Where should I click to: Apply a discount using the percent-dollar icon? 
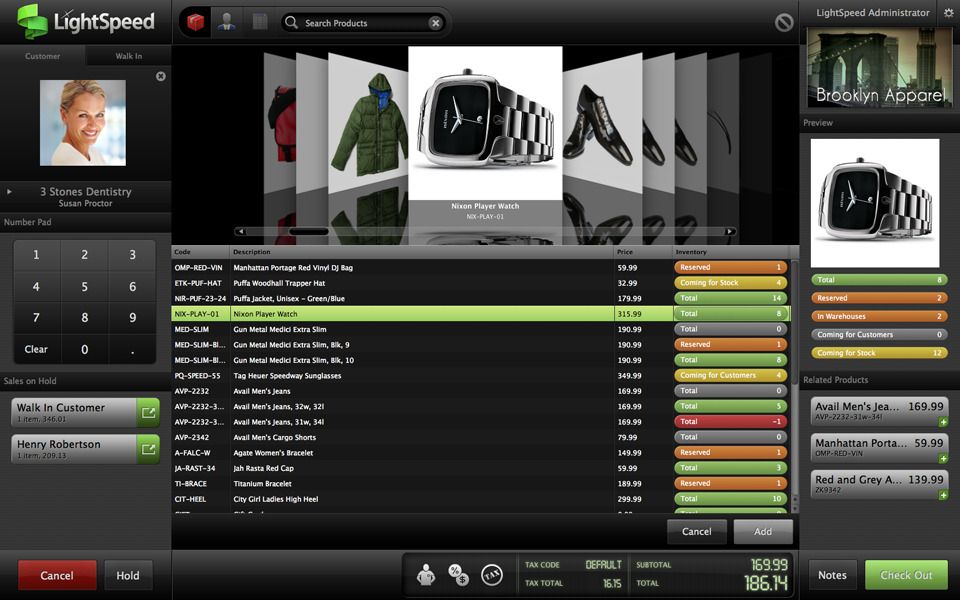click(458, 573)
